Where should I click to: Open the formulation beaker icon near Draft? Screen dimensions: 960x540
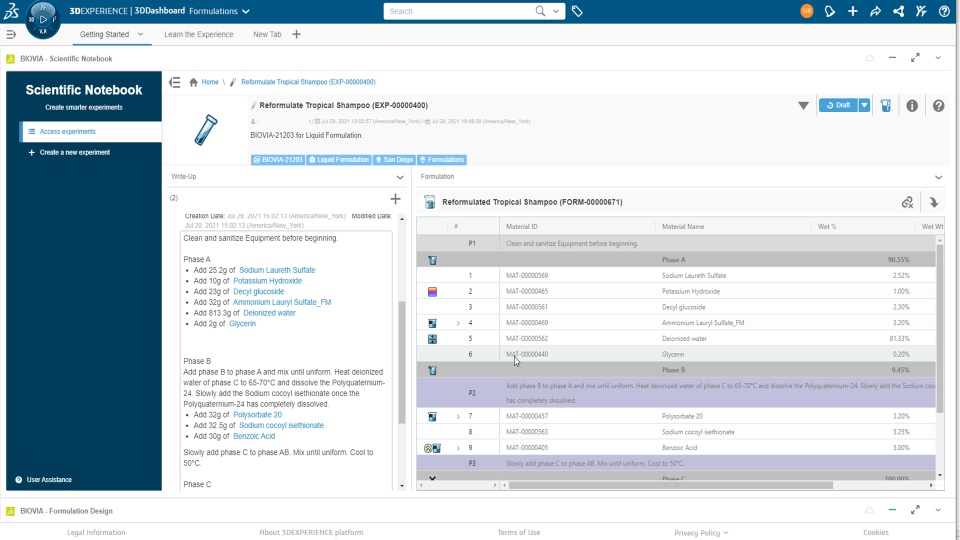click(886, 105)
